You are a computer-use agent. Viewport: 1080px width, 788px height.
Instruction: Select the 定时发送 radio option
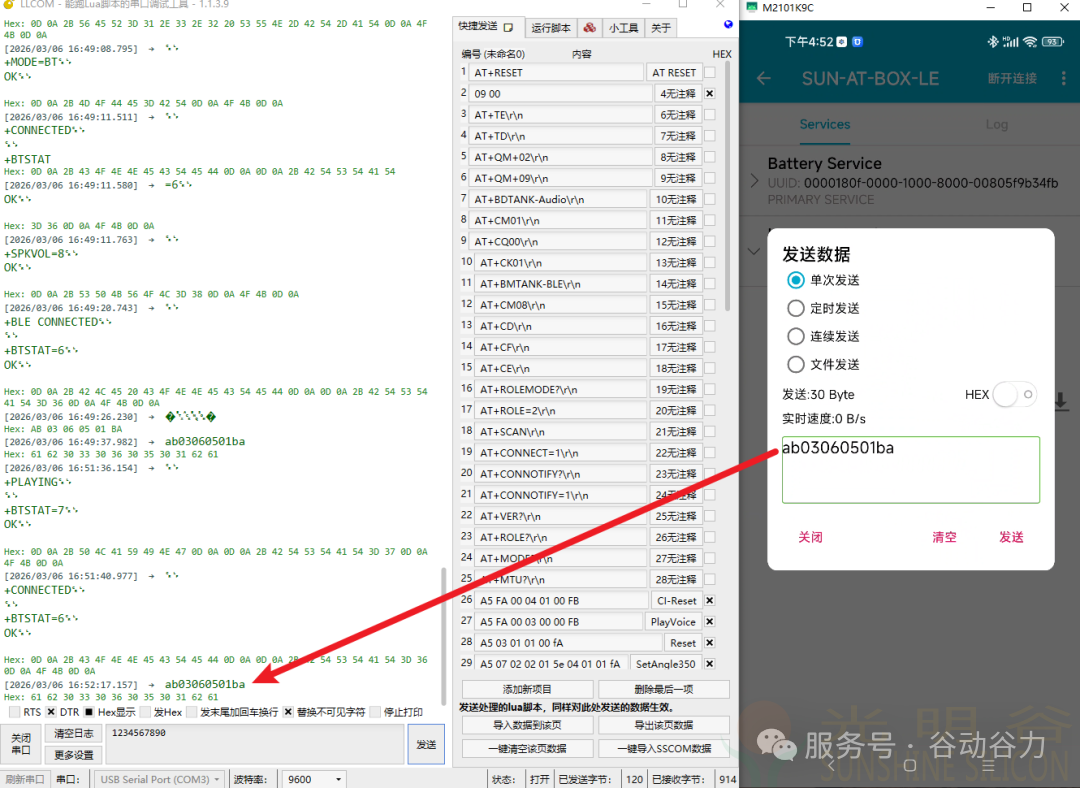coord(796,308)
